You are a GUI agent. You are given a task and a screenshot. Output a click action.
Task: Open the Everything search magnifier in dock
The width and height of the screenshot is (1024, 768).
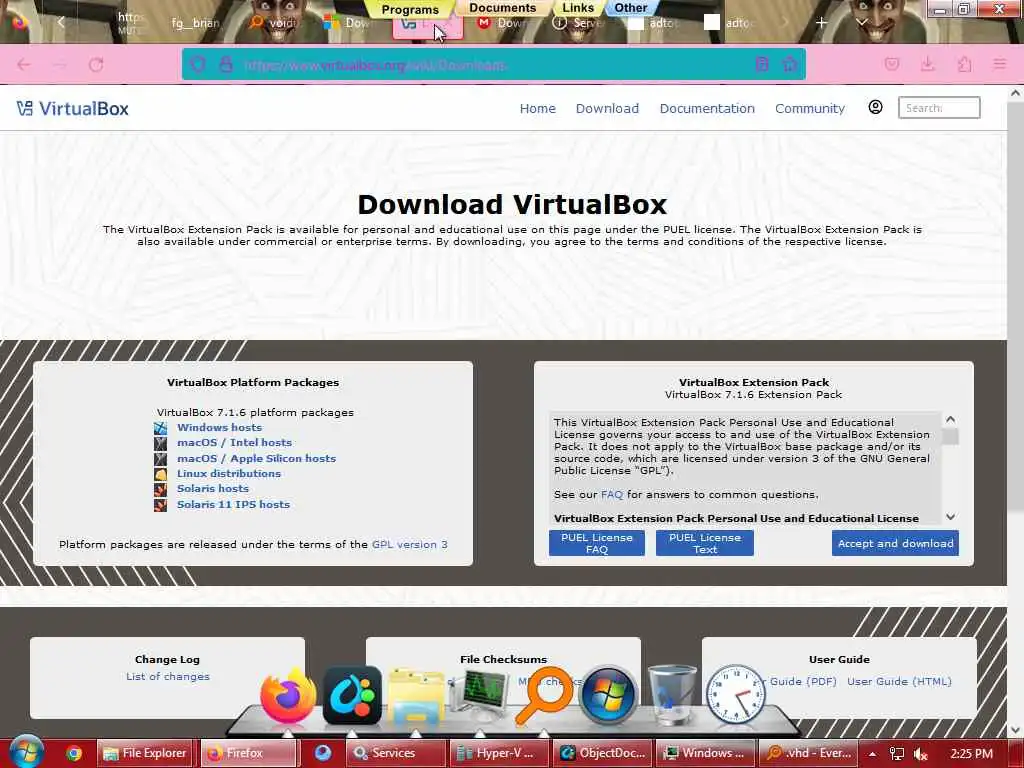[x=543, y=695]
